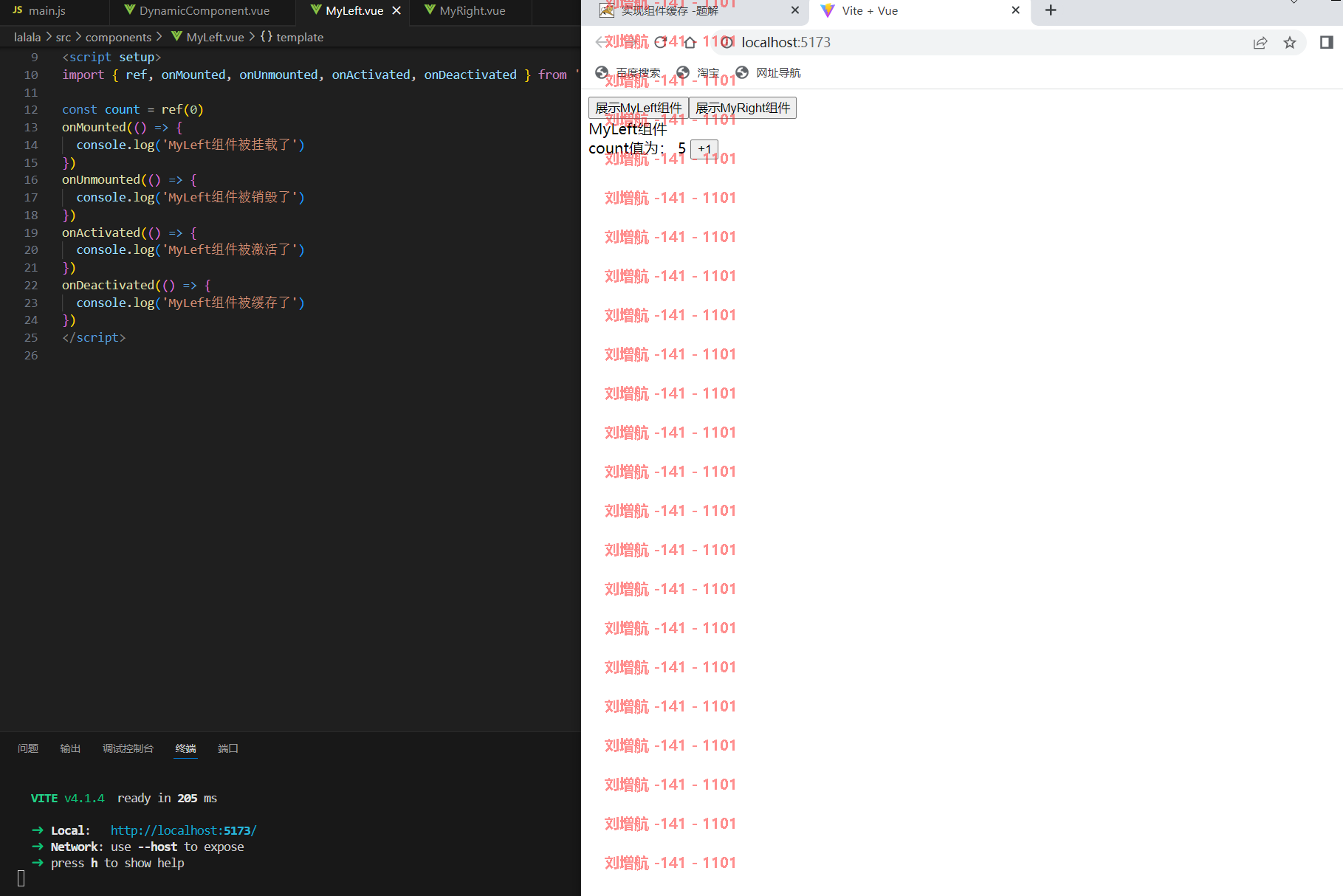Click the site info icon in address bar

728,42
